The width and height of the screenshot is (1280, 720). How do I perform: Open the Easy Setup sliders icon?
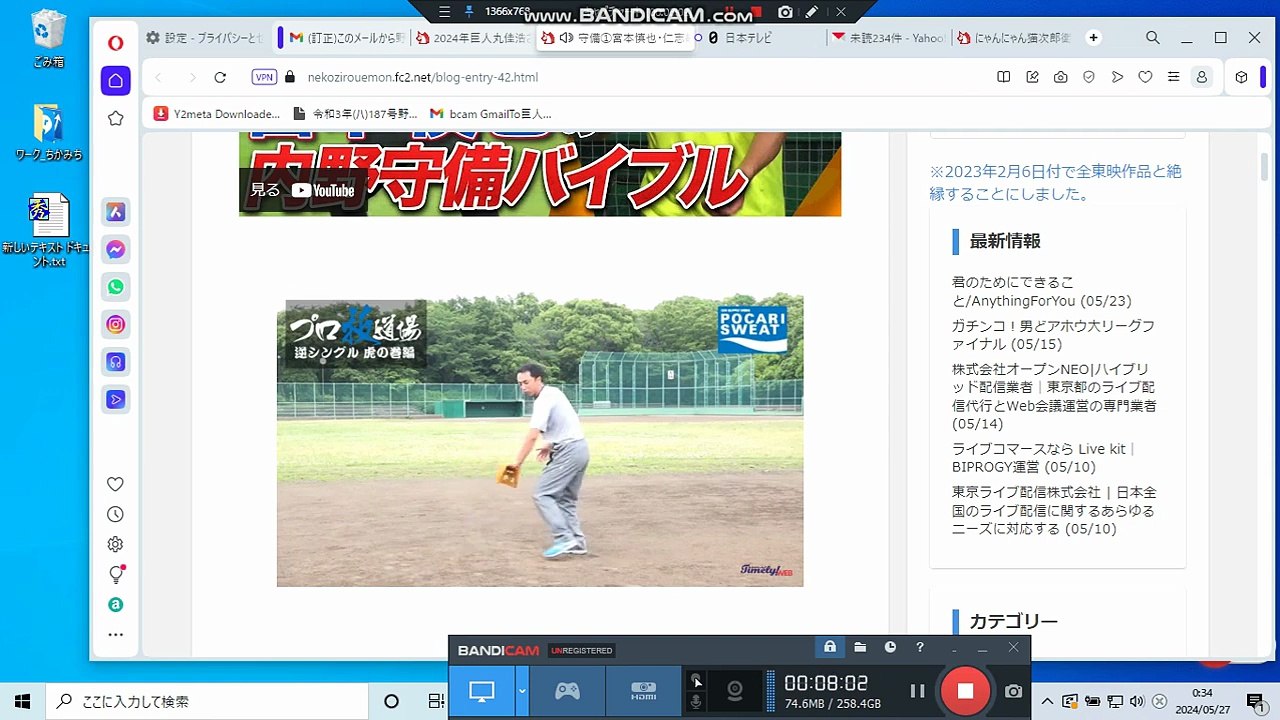pos(1173,77)
